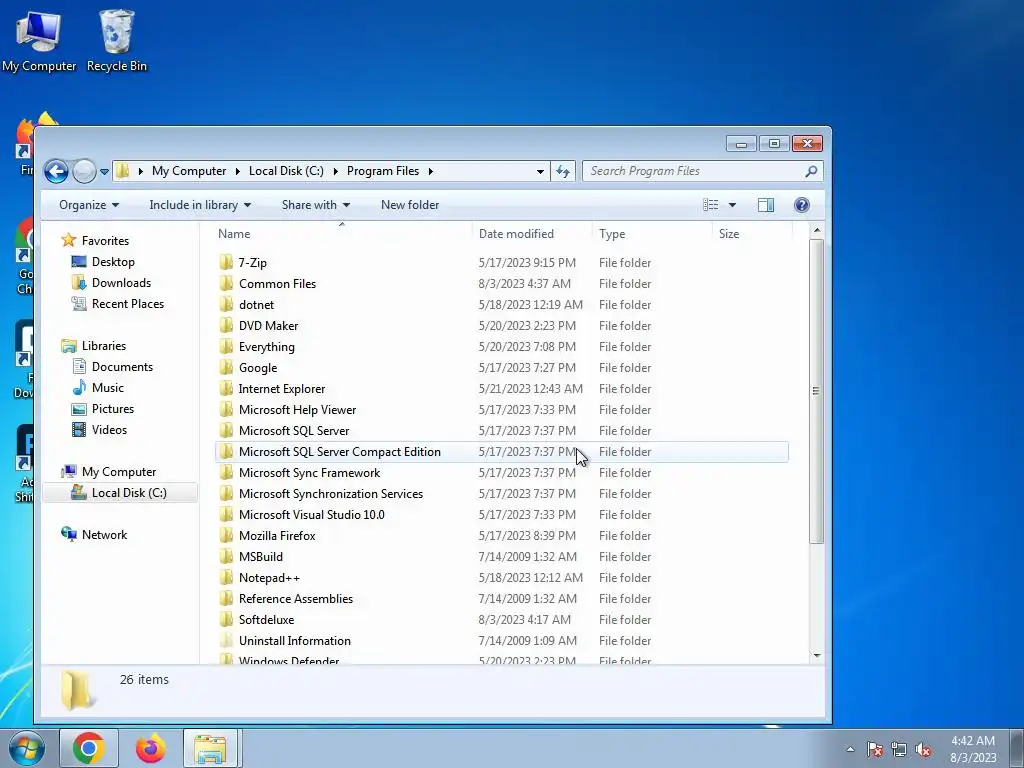Open Firefox from the taskbar

[x=151, y=748]
